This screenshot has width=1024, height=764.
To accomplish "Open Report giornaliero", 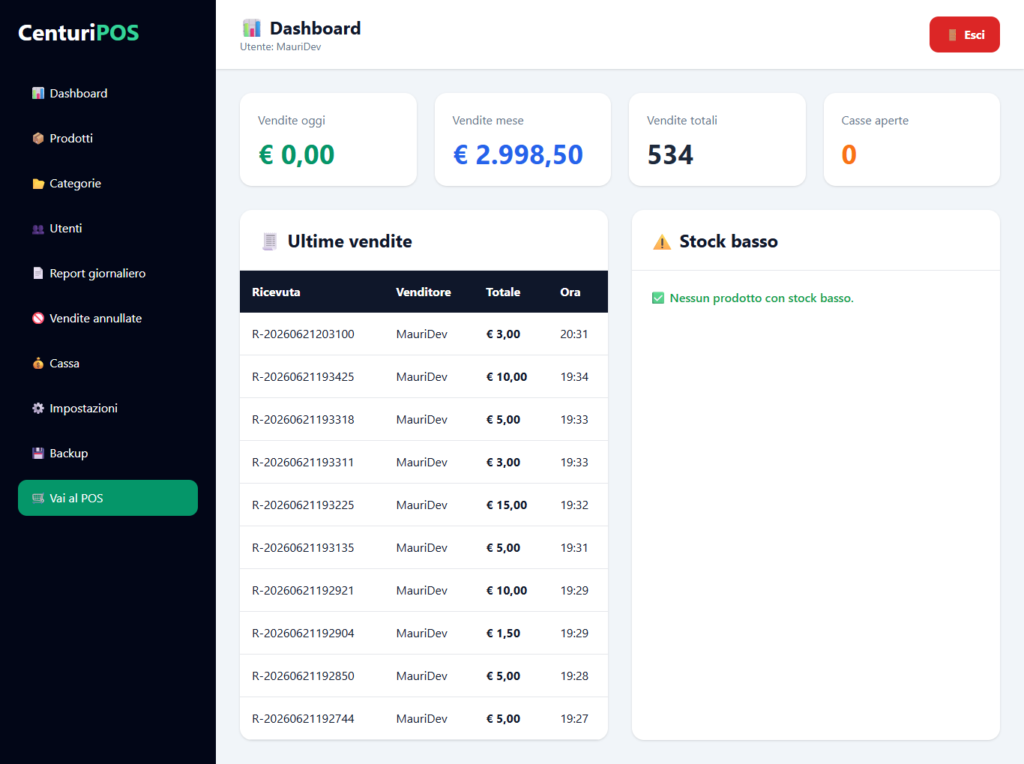I will tap(108, 273).
